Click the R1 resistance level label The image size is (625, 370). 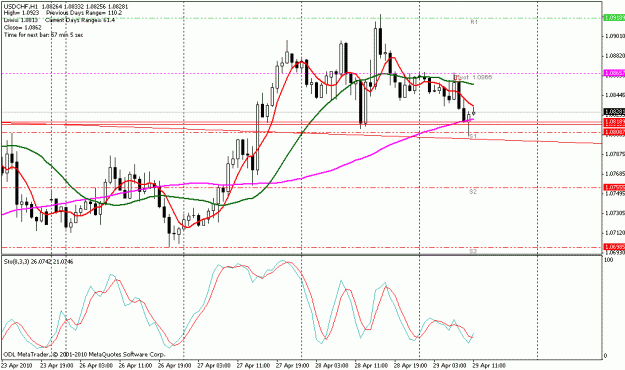[x=474, y=22]
